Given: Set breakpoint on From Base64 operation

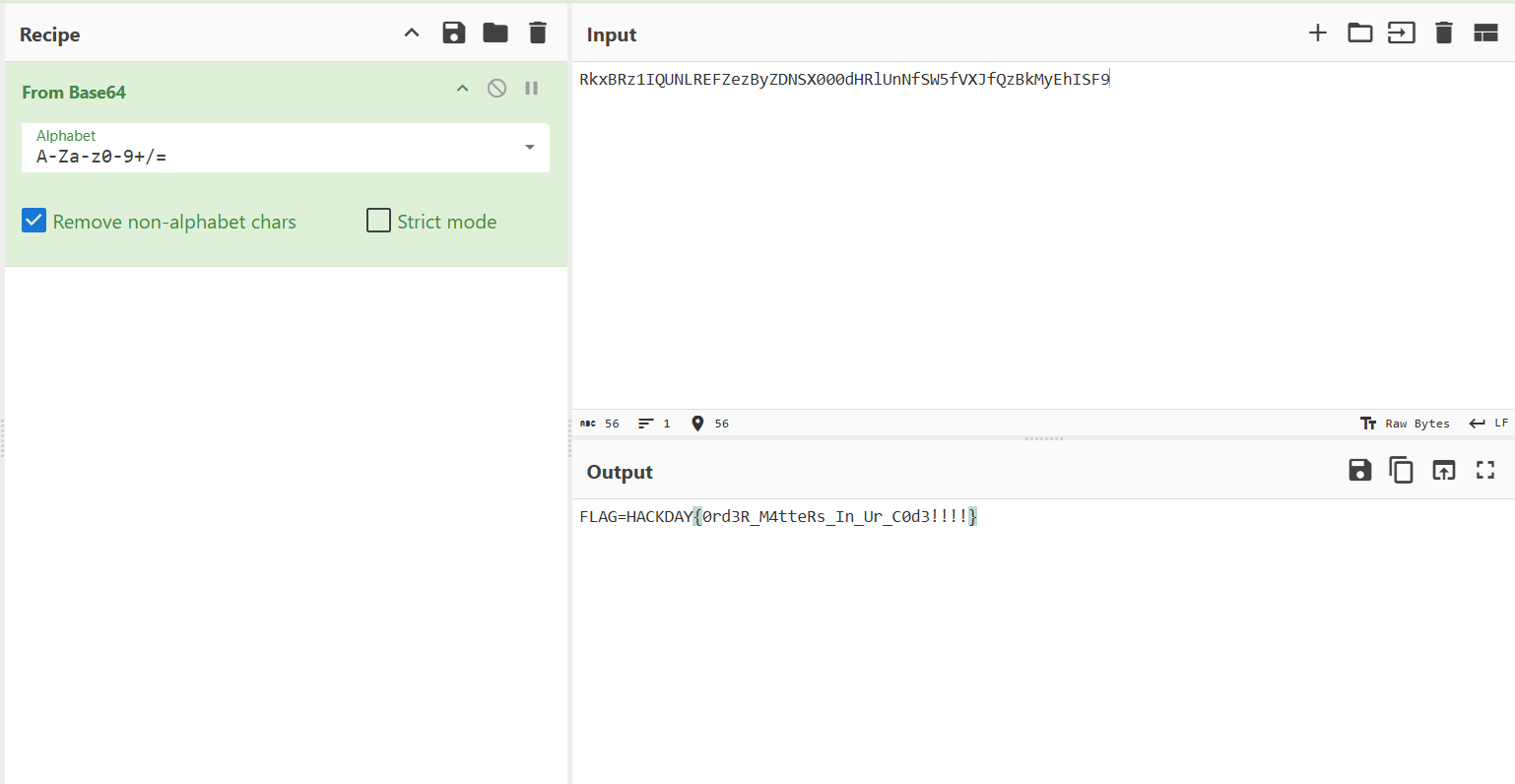Looking at the screenshot, I should tap(532, 89).
